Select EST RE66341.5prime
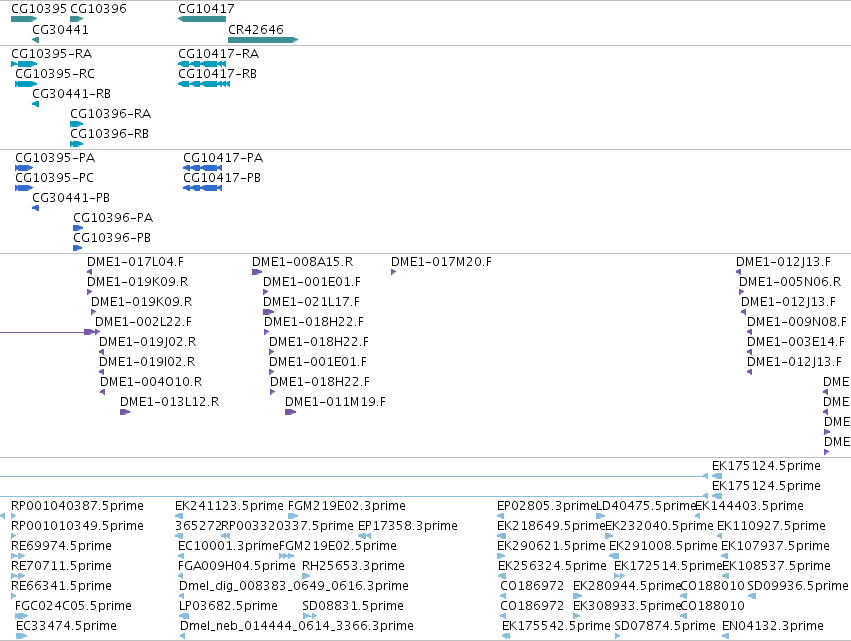The width and height of the screenshot is (851, 641). (61, 586)
